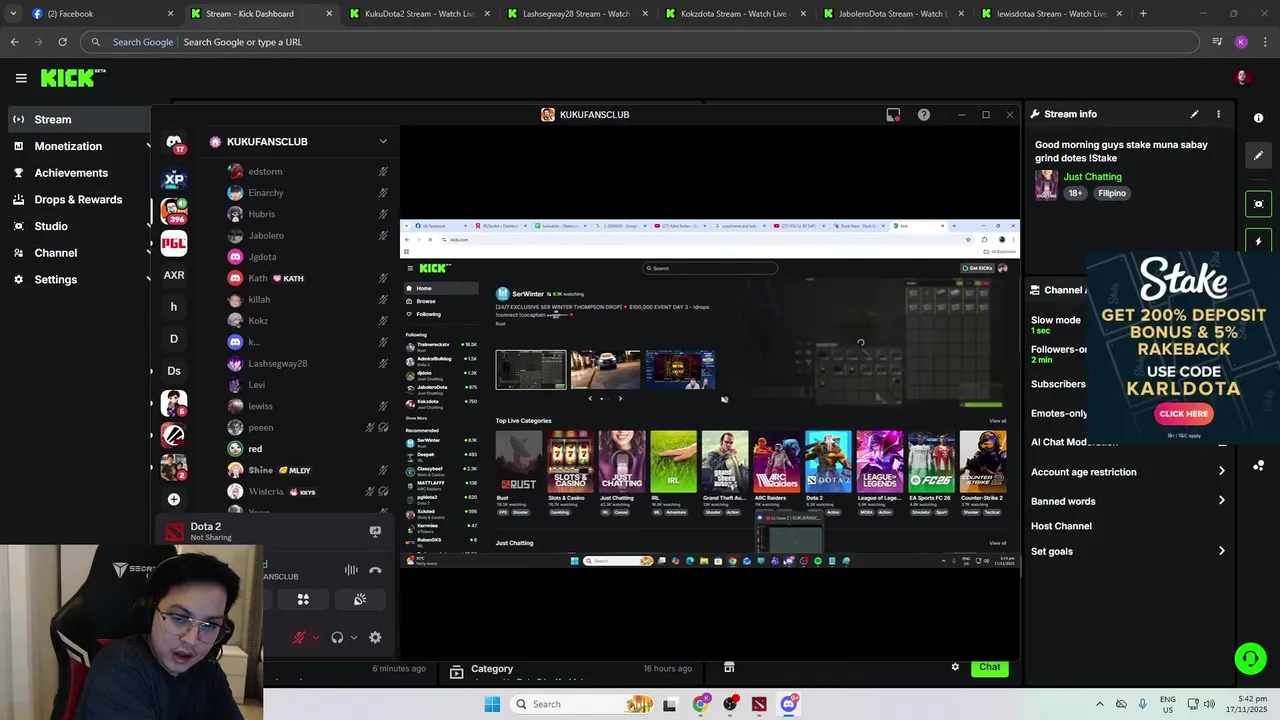Switch to KukuDota2 Stream browser tab
This screenshot has height=720, width=1280.
tap(420, 14)
